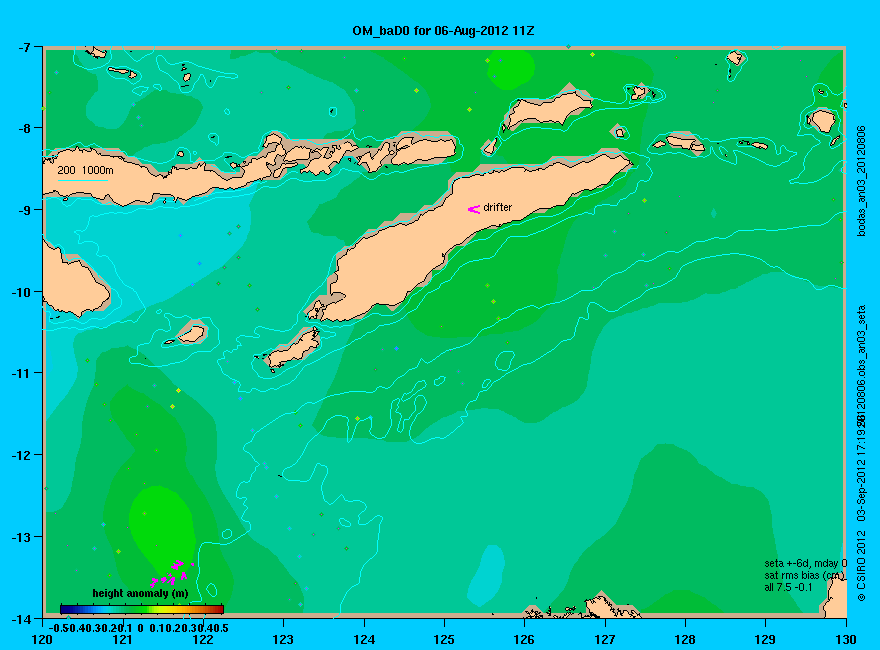Click the vertical "© CSIRO 2012" copyright text
880x650 pixels.
(861, 566)
